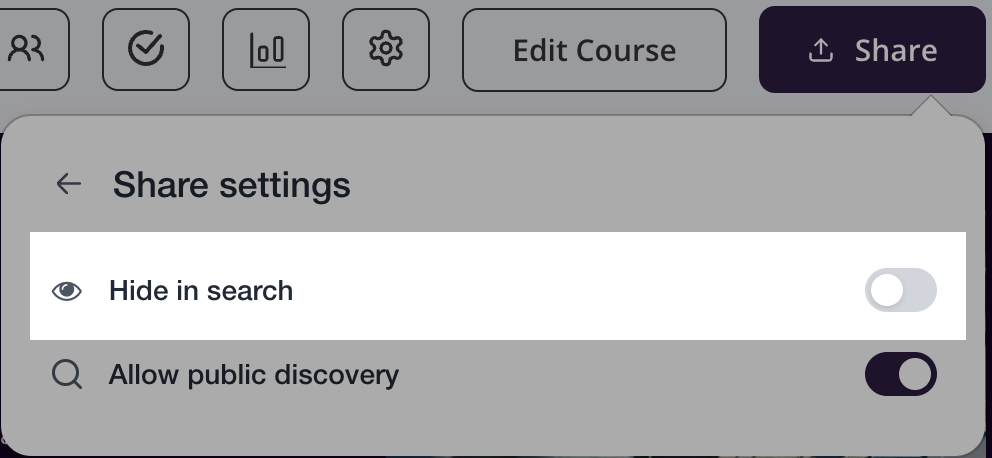The width and height of the screenshot is (992, 458).
Task: Open the bar chart analytics icon
Action: coord(266,49)
